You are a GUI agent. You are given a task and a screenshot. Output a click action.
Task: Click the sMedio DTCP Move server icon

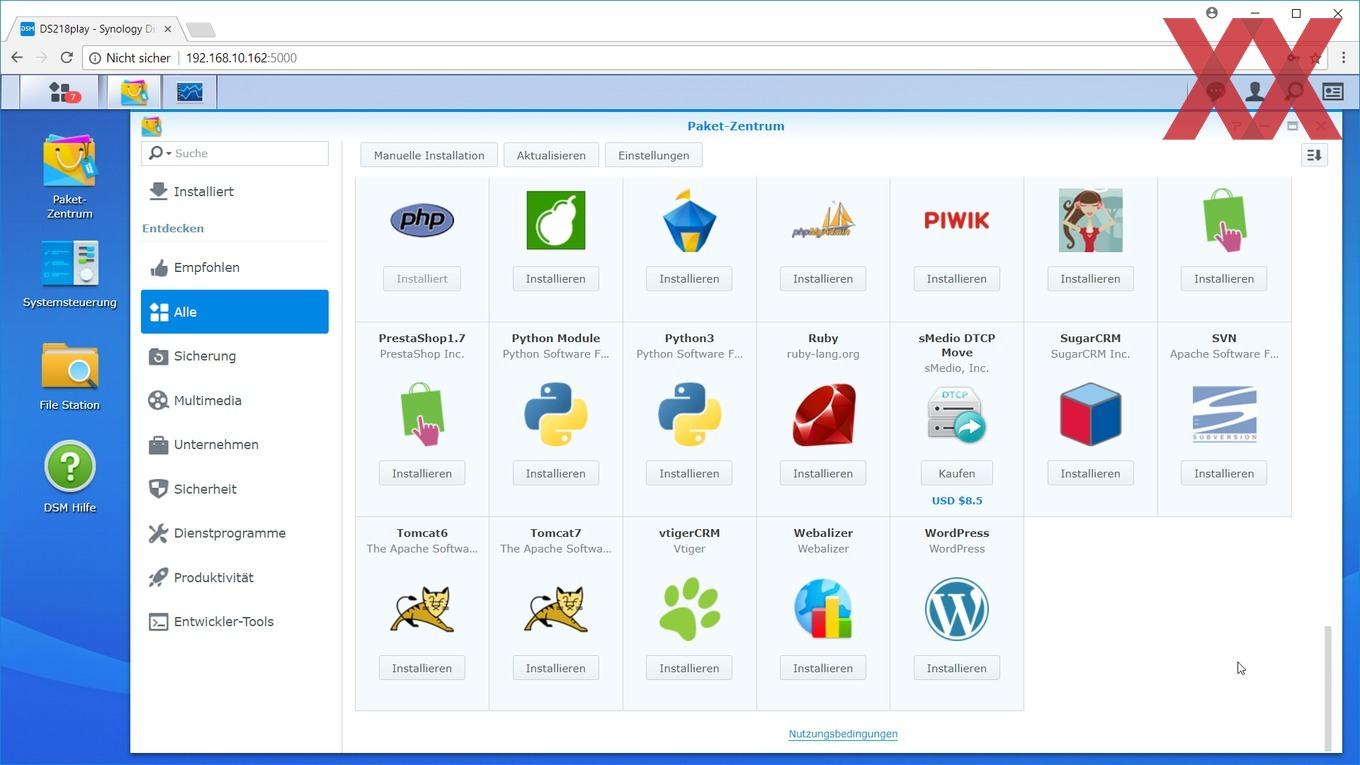coord(957,414)
